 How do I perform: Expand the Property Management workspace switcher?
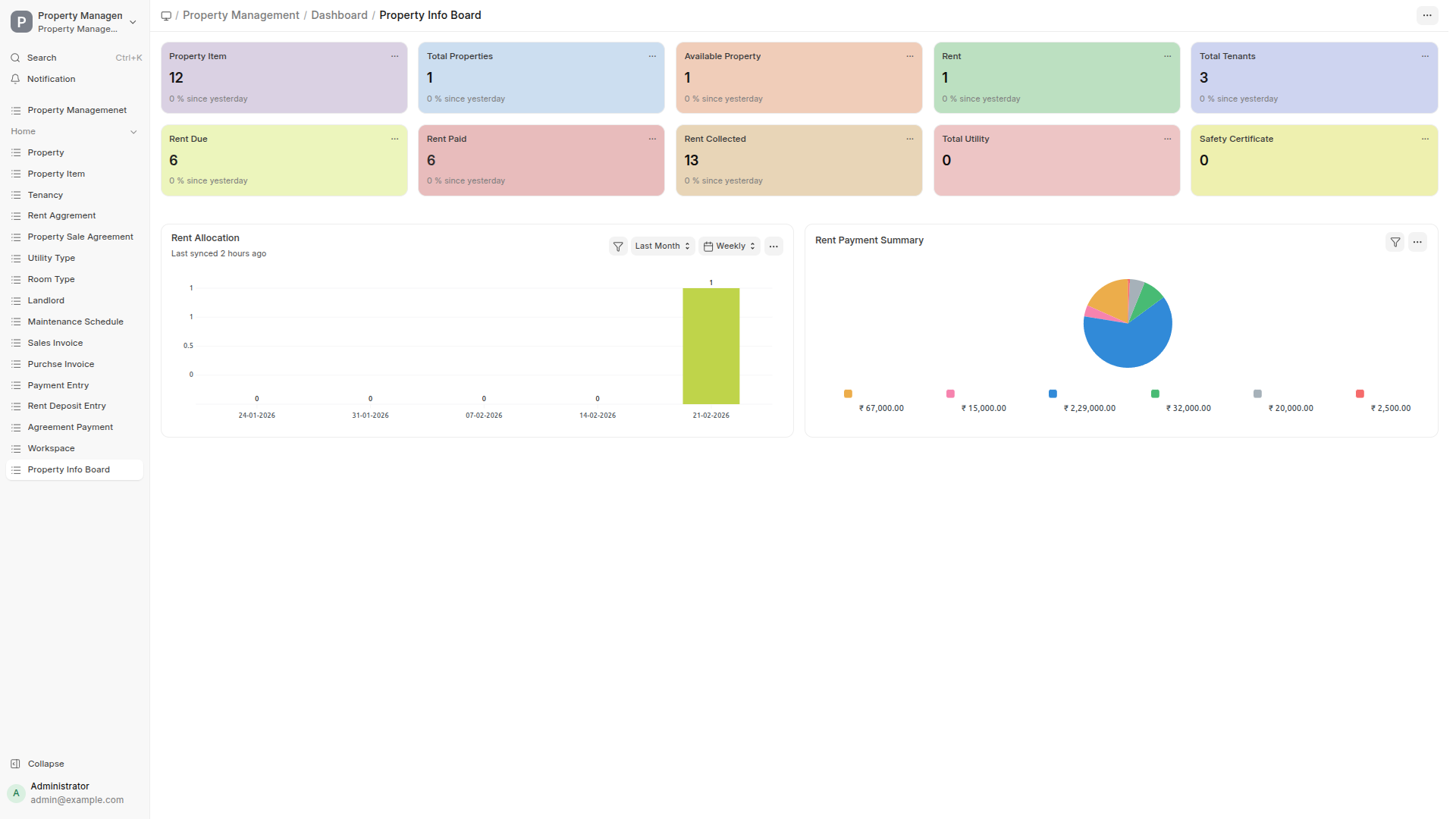pos(74,22)
